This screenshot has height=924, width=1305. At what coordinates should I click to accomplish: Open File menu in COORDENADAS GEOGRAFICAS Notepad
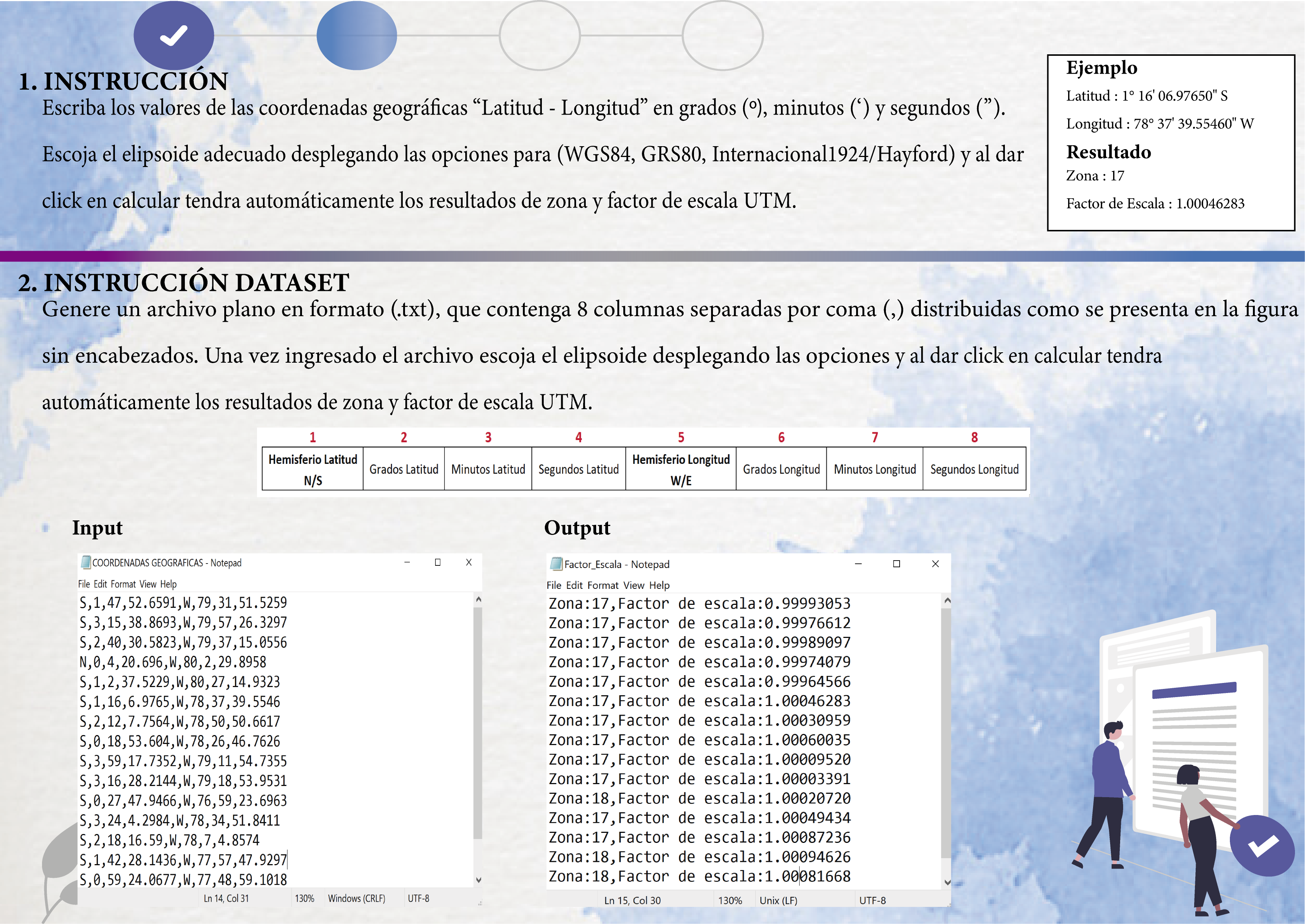tap(84, 584)
